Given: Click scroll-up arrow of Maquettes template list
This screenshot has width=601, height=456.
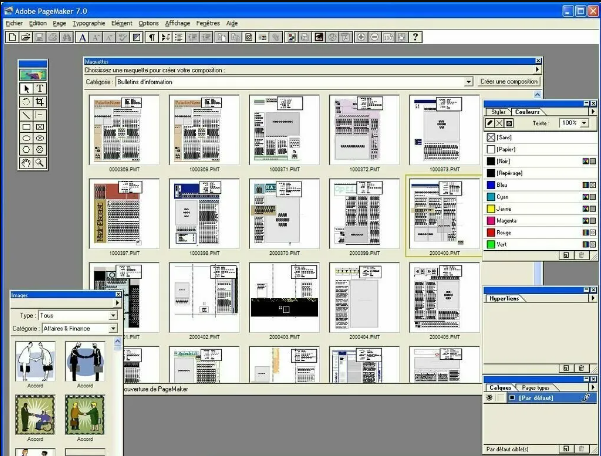Looking at the screenshot, I should [537, 94].
